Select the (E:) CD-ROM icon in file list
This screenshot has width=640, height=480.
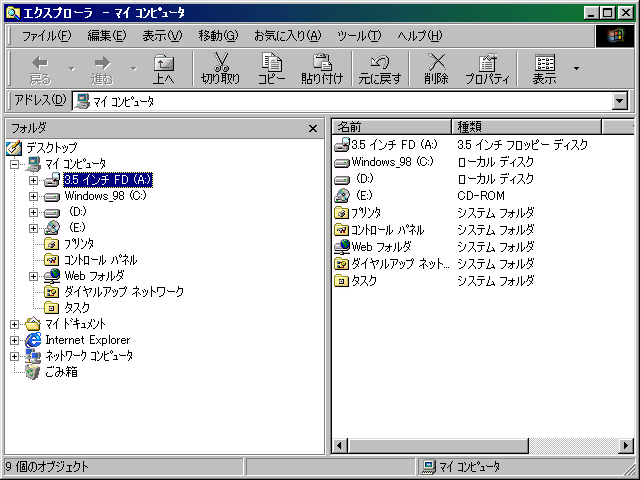tap(342, 196)
